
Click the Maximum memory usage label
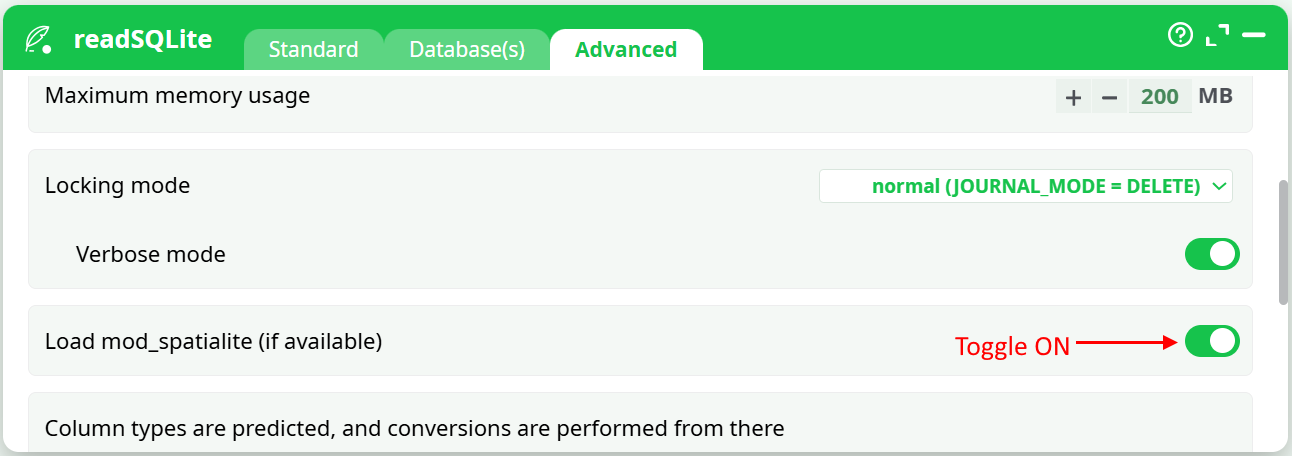click(x=178, y=96)
